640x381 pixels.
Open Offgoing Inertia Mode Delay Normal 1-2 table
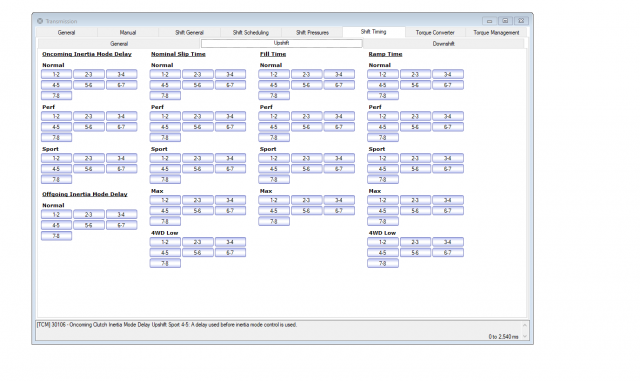coord(56,214)
